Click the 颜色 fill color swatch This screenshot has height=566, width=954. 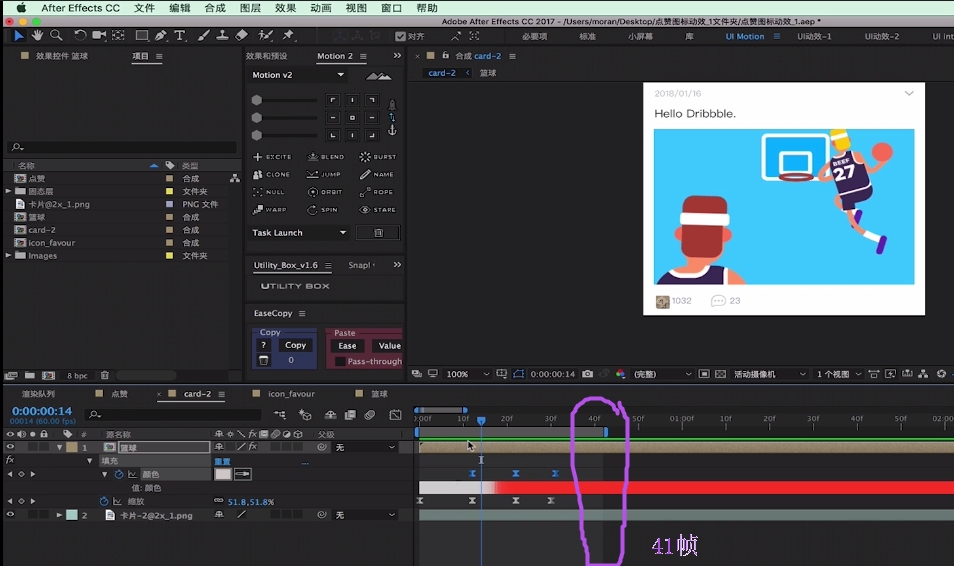coord(222,474)
